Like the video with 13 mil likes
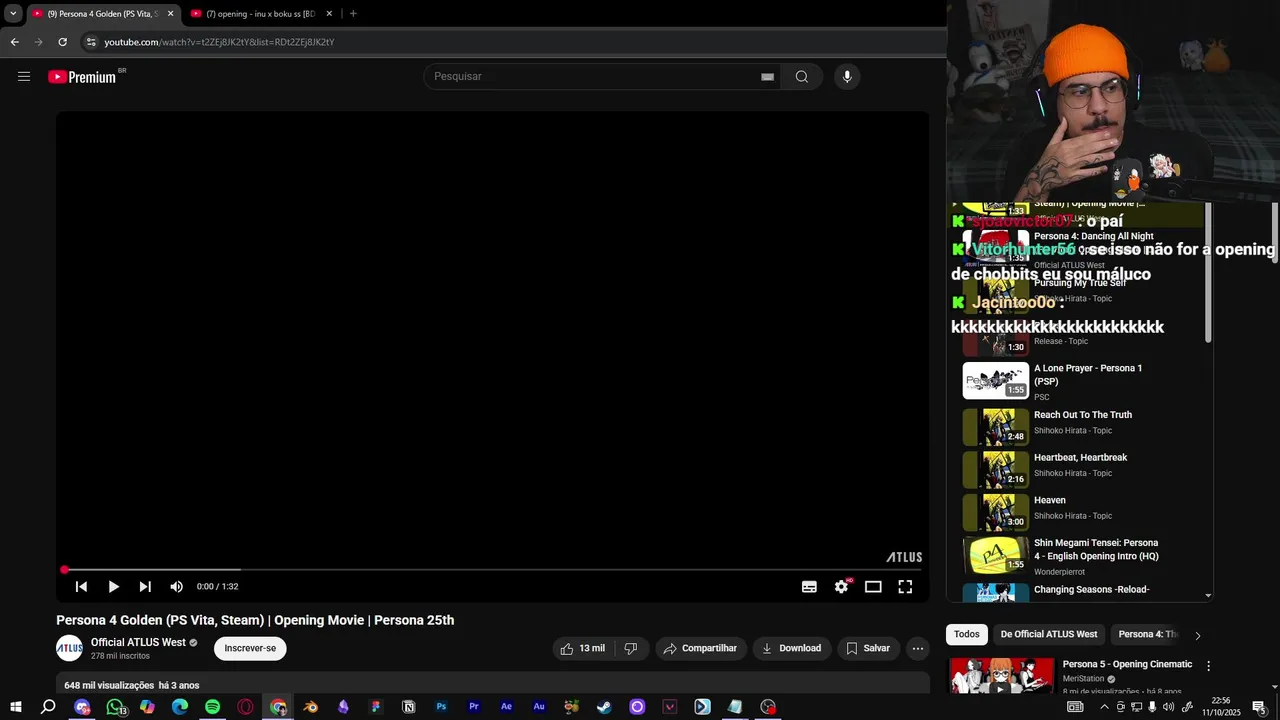The width and height of the screenshot is (1280, 720). [x=582, y=648]
